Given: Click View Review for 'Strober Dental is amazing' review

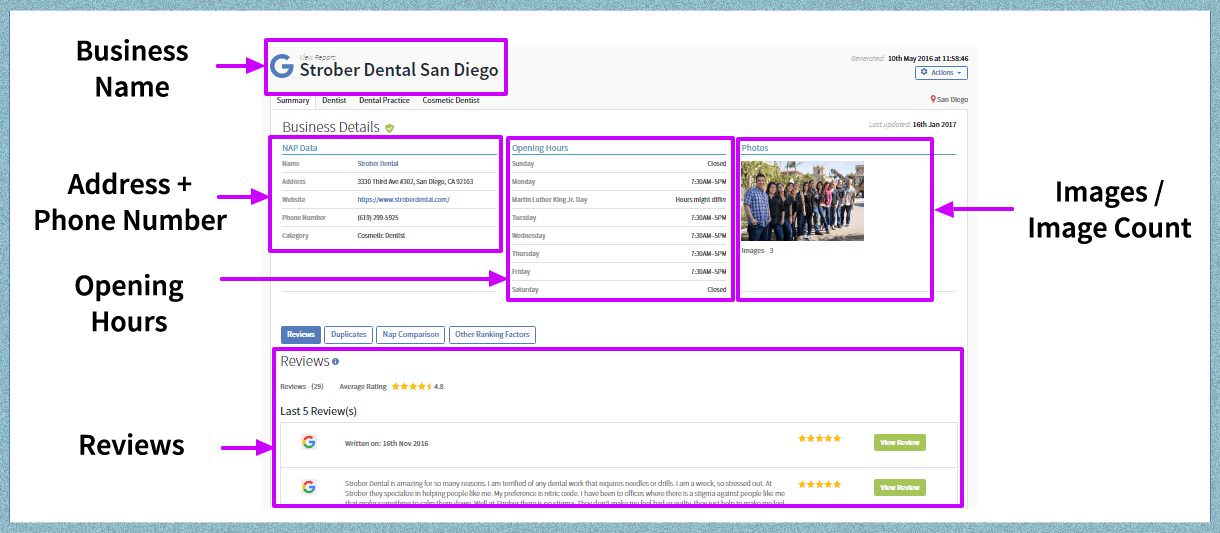Looking at the screenshot, I should tap(900, 487).
